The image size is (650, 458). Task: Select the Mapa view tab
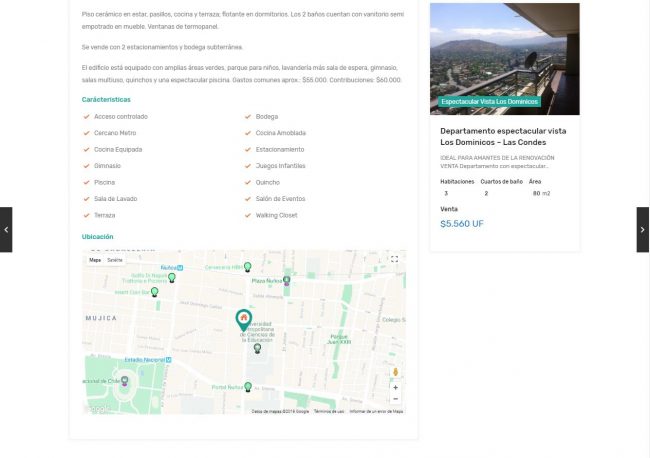click(x=95, y=260)
